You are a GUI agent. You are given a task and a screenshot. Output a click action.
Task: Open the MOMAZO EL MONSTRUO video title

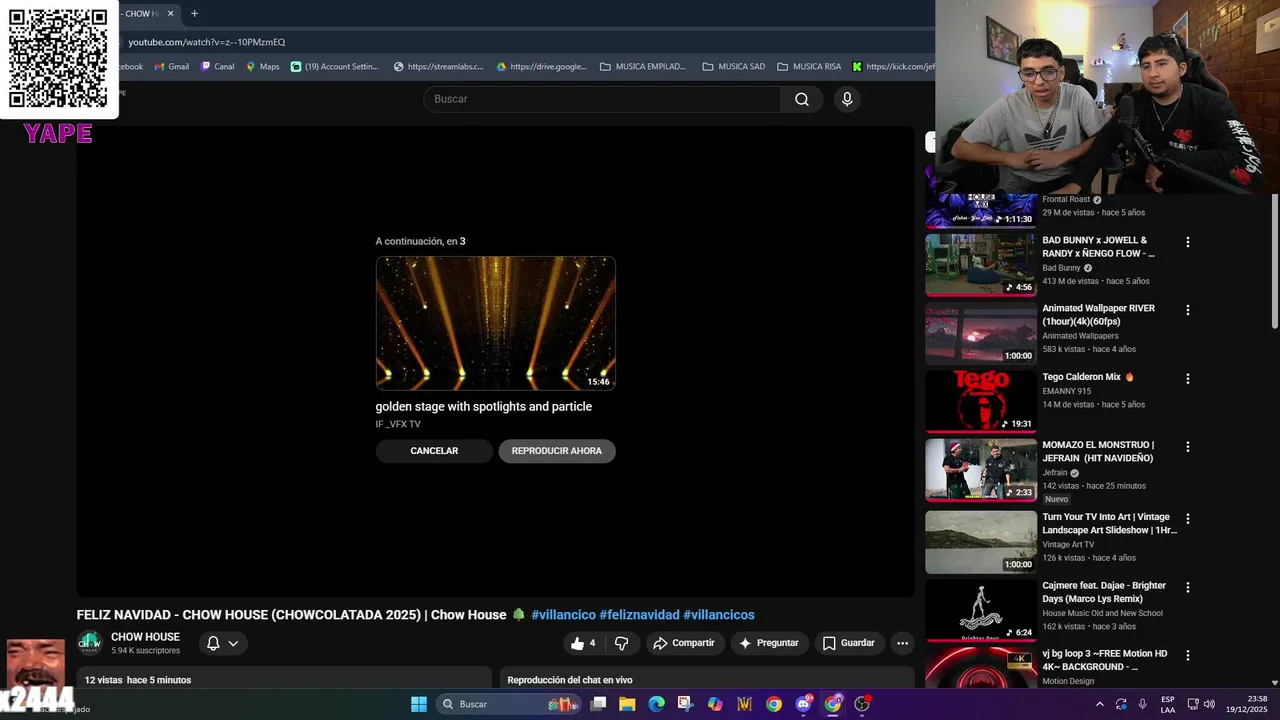pyautogui.click(x=1098, y=451)
